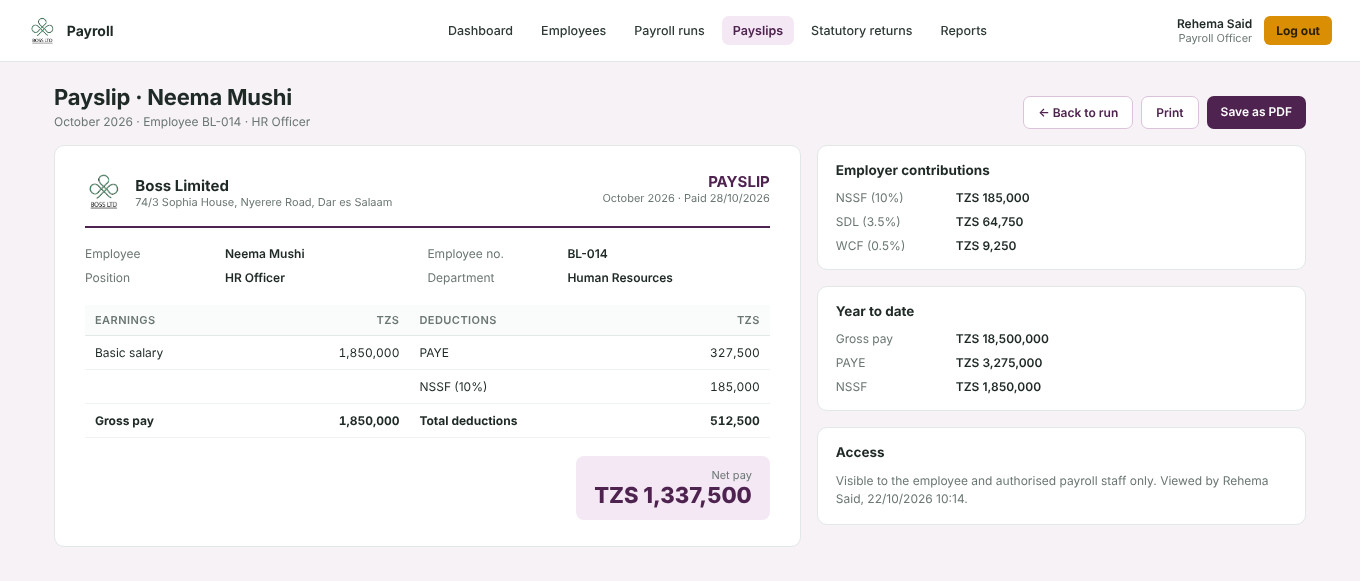Image resolution: width=1360 pixels, height=581 pixels.
Task: Click the Net pay TZS 1,337,500 box
Action: pos(673,488)
